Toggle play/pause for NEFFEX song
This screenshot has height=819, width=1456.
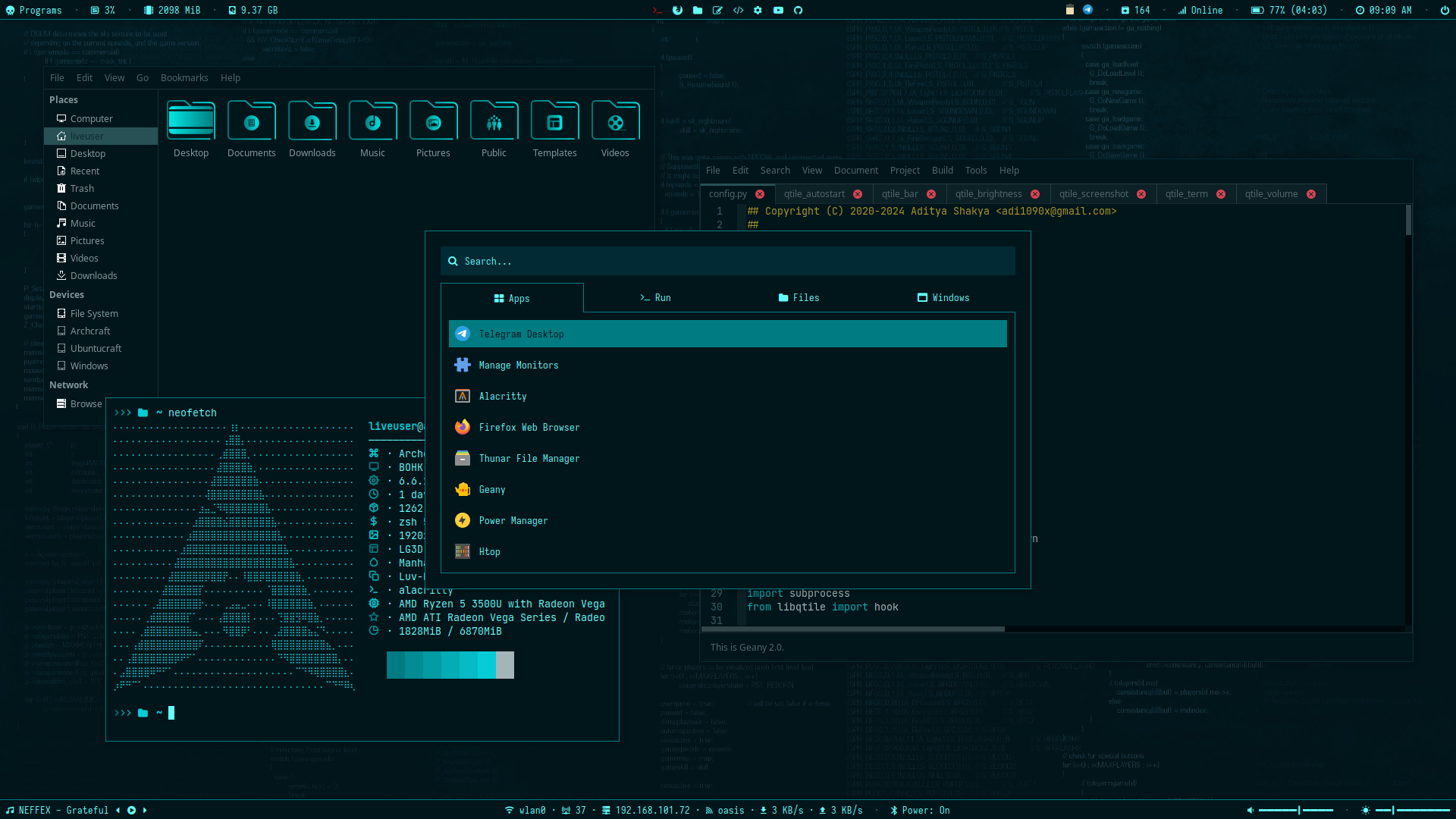(131, 810)
